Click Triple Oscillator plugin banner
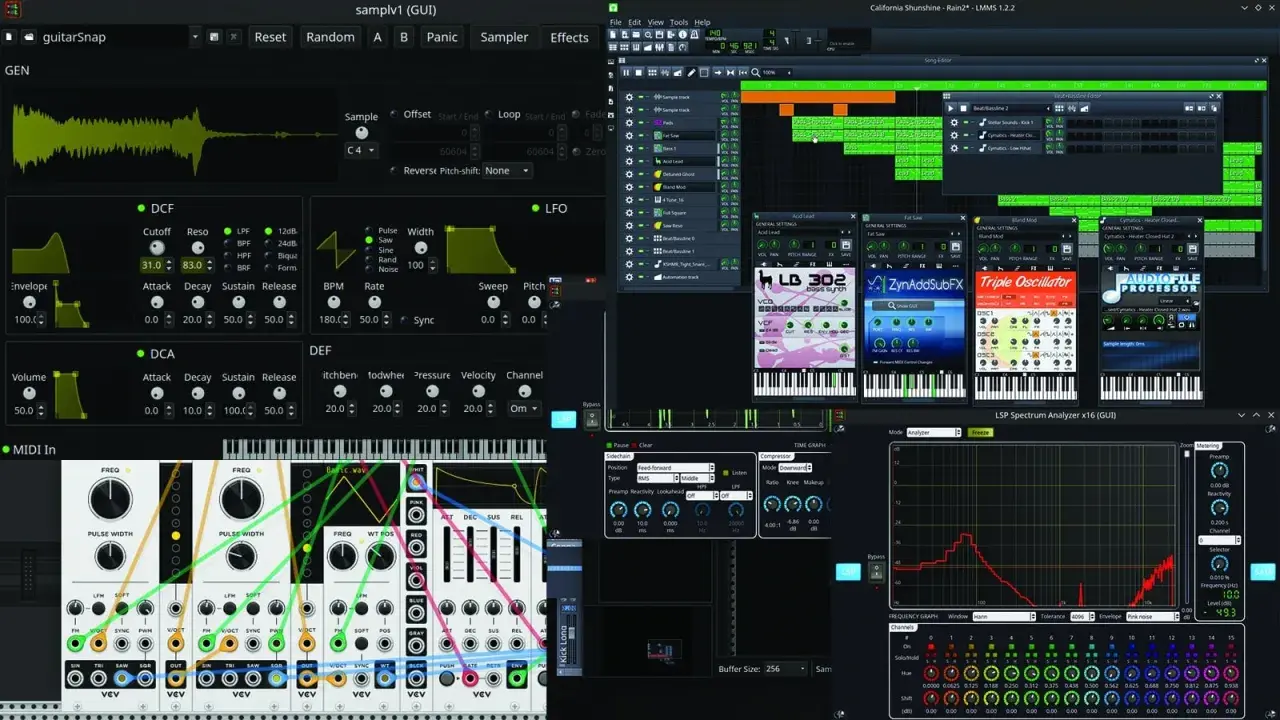 [1025, 282]
